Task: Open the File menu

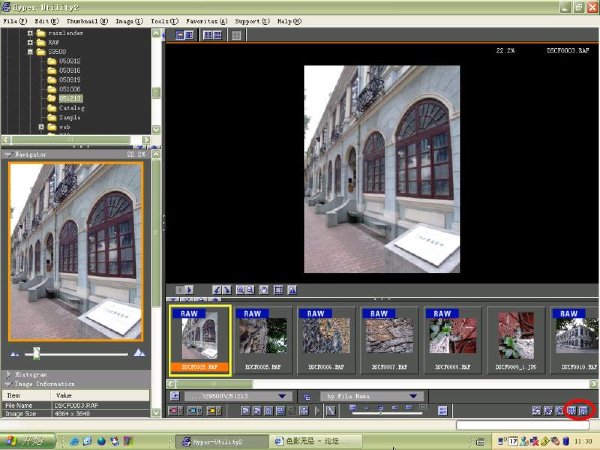Action: pos(15,21)
